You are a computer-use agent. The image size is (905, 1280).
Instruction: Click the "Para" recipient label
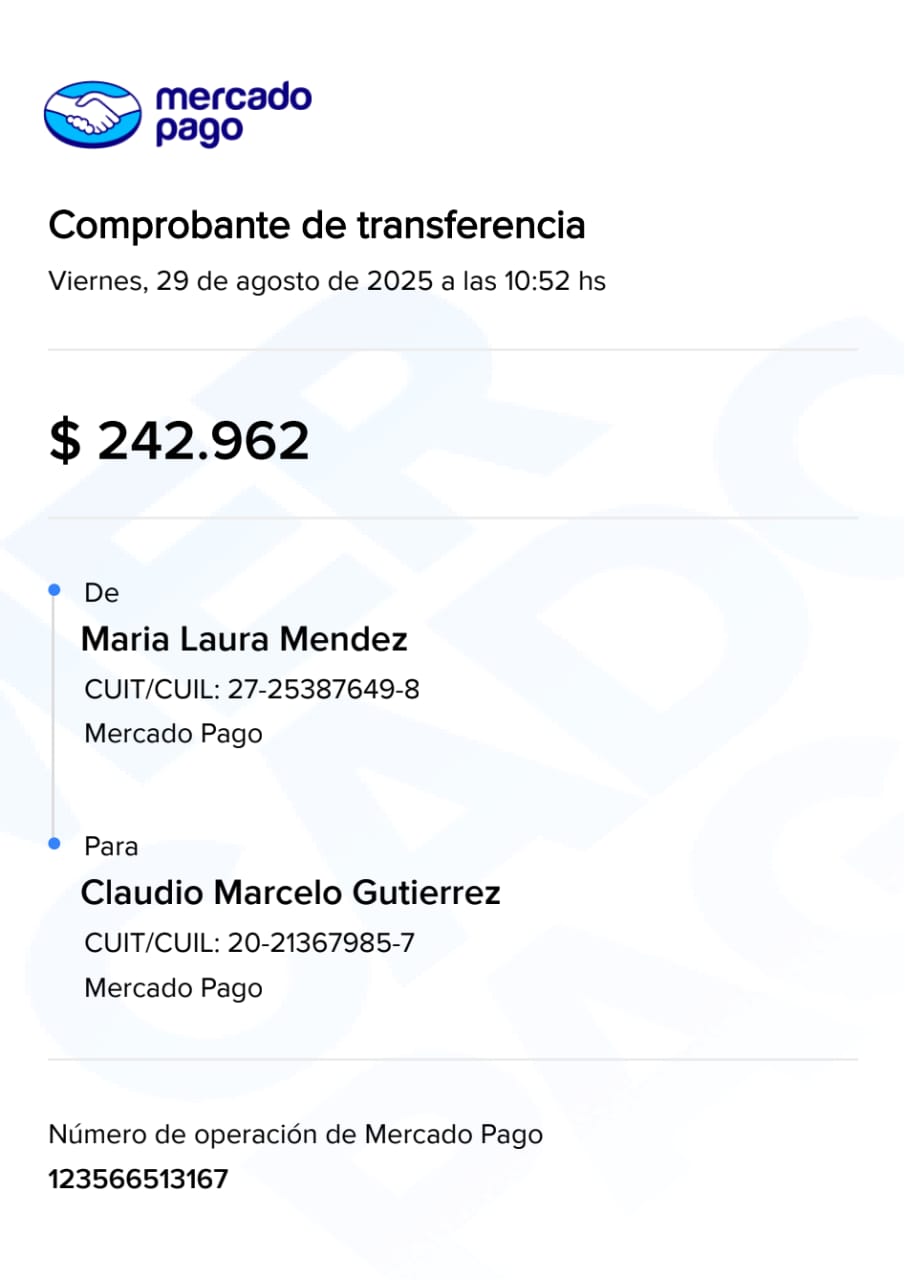[x=111, y=847]
